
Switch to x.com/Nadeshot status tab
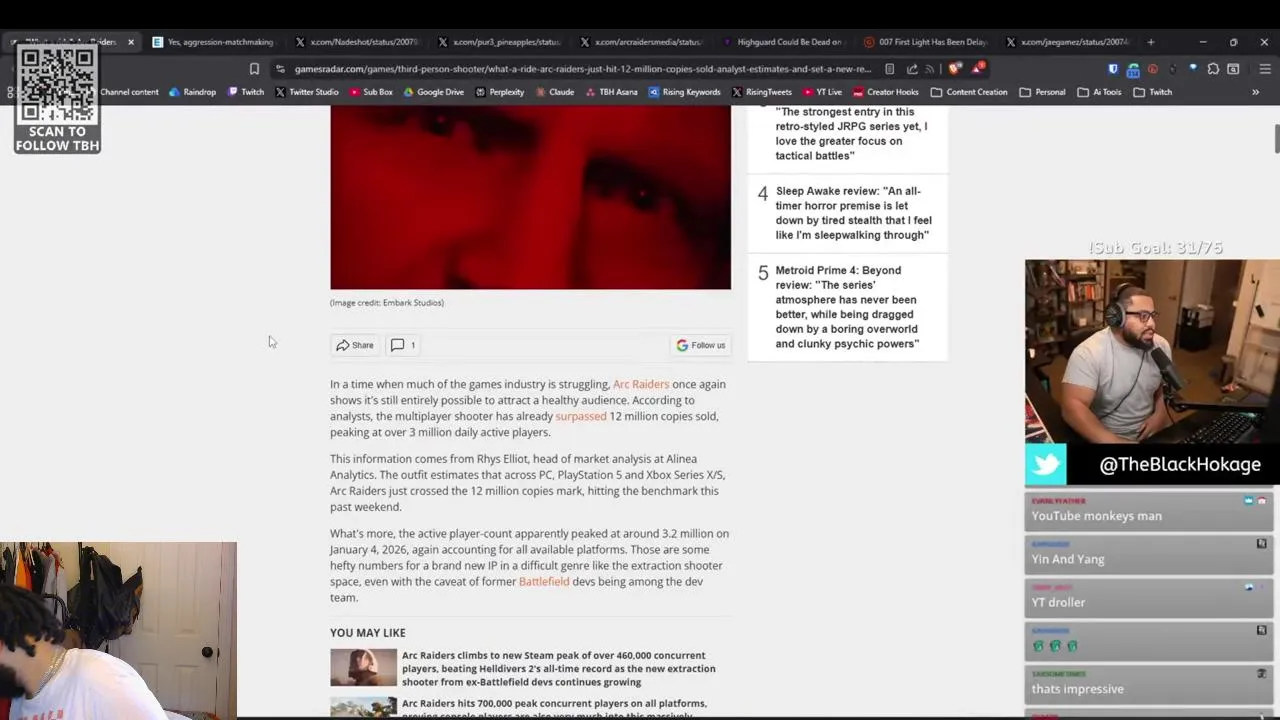(356, 42)
